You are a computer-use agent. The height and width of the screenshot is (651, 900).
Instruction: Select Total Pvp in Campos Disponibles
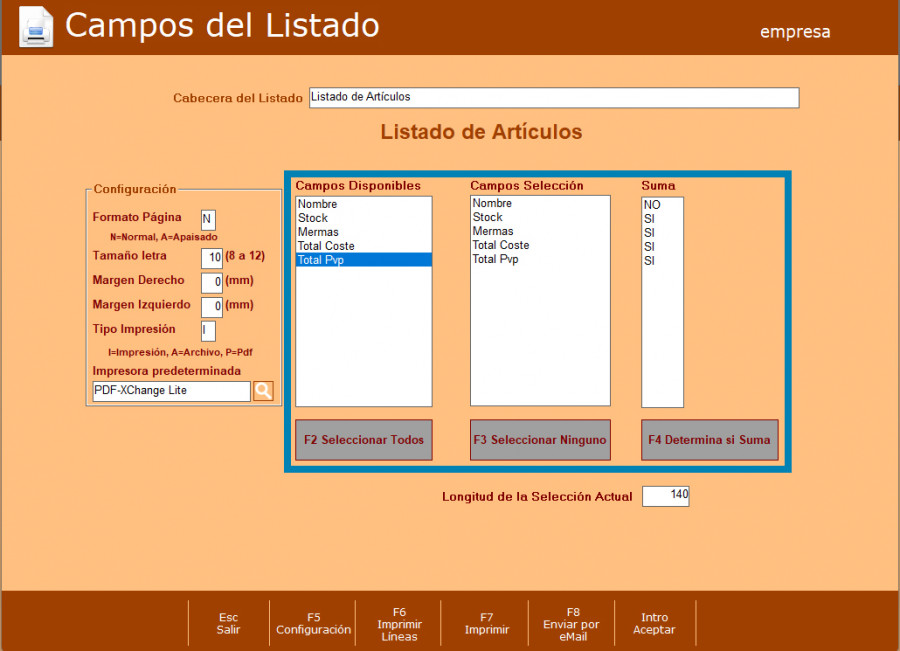tap(322, 260)
